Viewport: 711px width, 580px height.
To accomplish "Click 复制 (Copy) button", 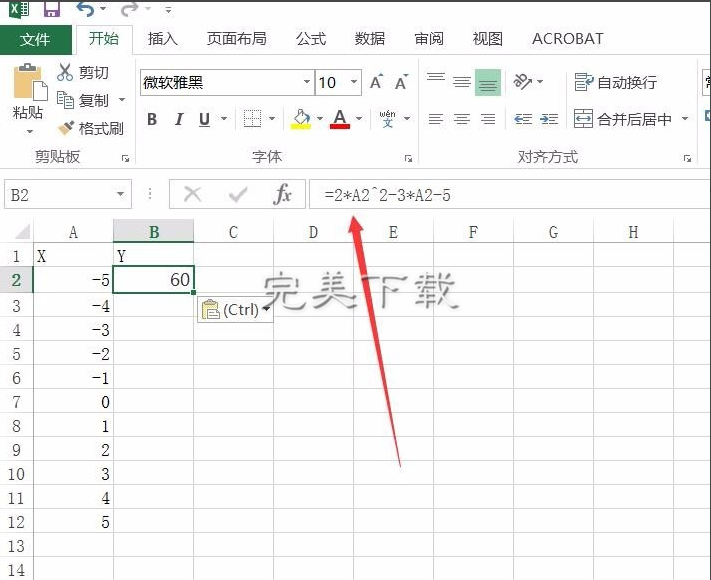I will (83, 100).
